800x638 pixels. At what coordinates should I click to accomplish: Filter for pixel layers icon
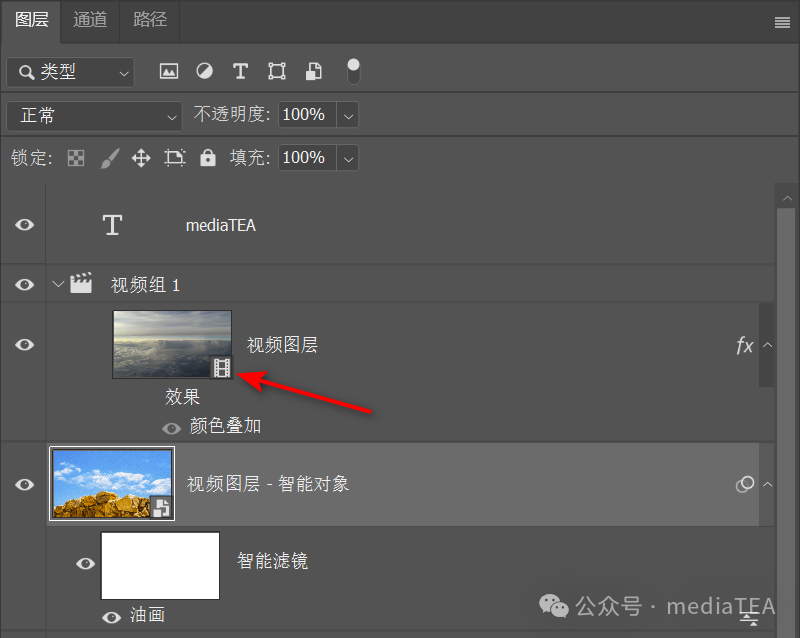coord(169,71)
